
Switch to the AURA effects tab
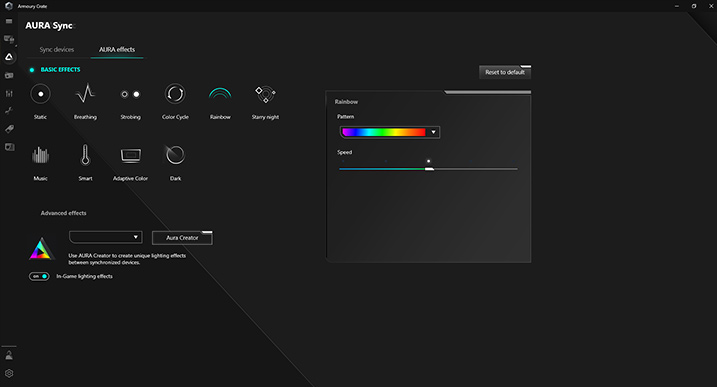tap(117, 49)
